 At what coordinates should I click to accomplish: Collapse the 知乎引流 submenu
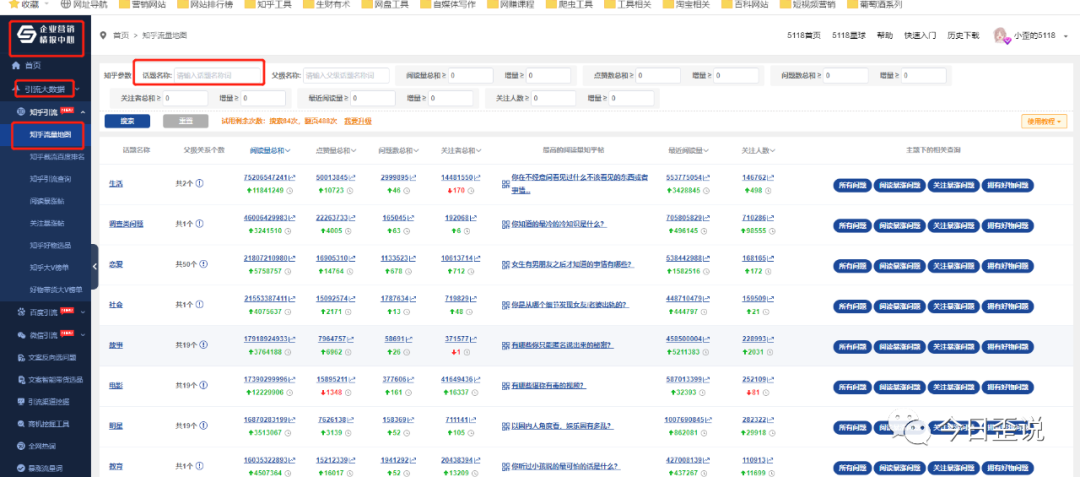click(x=83, y=112)
